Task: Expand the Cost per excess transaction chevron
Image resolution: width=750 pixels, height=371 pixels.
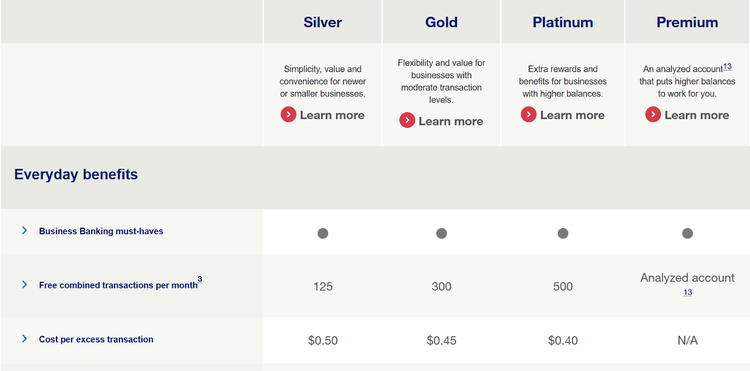Action: (x=25, y=338)
